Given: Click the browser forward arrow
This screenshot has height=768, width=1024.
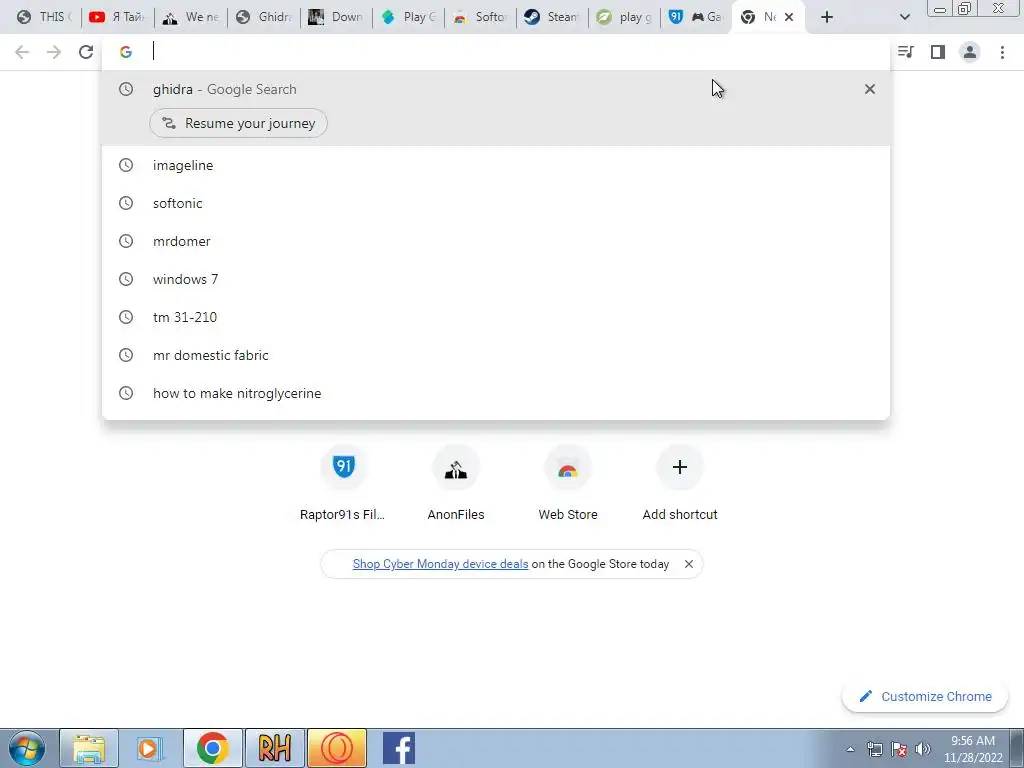Looking at the screenshot, I should [54, 52].
